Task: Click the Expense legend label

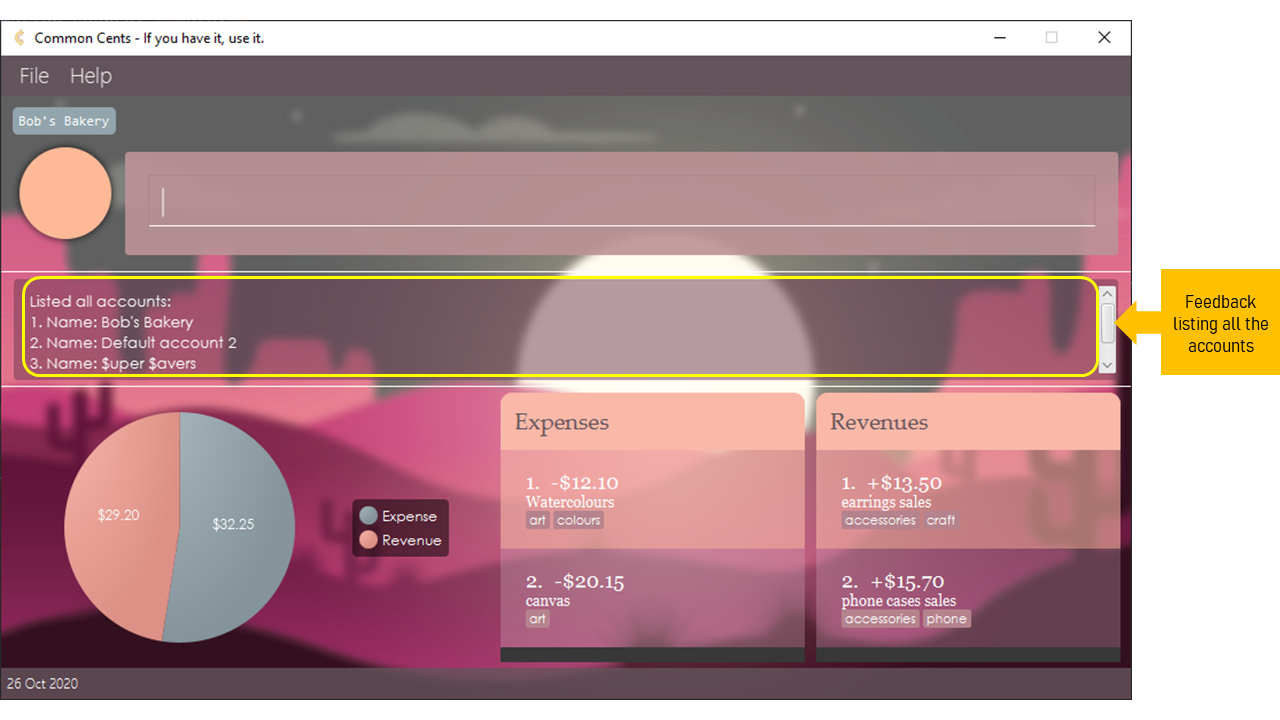Action: click(409, 516)
